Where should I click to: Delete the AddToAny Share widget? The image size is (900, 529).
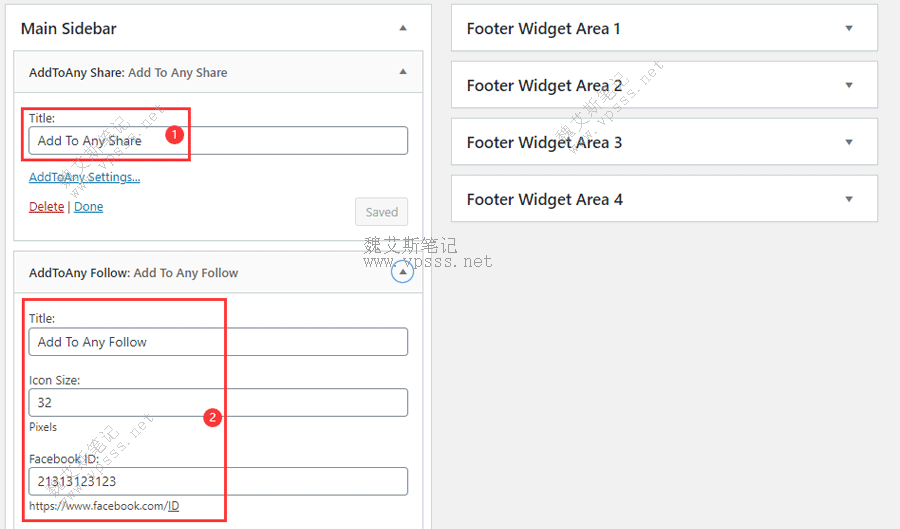46,207
